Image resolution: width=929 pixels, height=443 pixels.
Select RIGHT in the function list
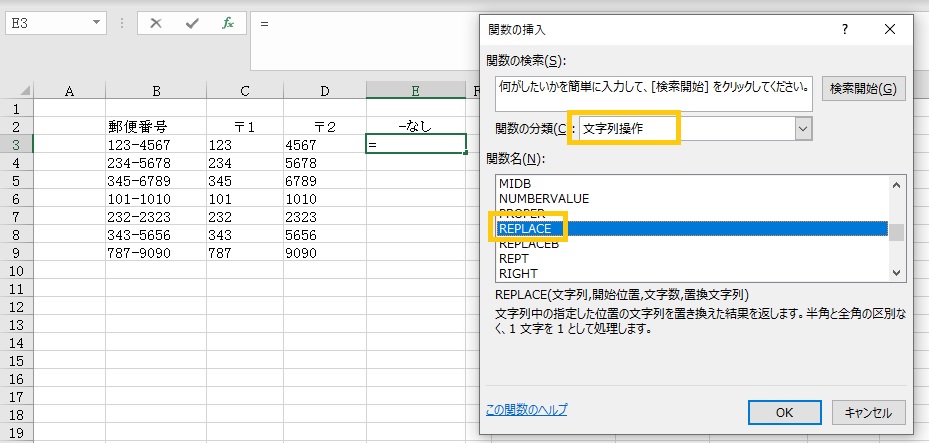(518, 273)
